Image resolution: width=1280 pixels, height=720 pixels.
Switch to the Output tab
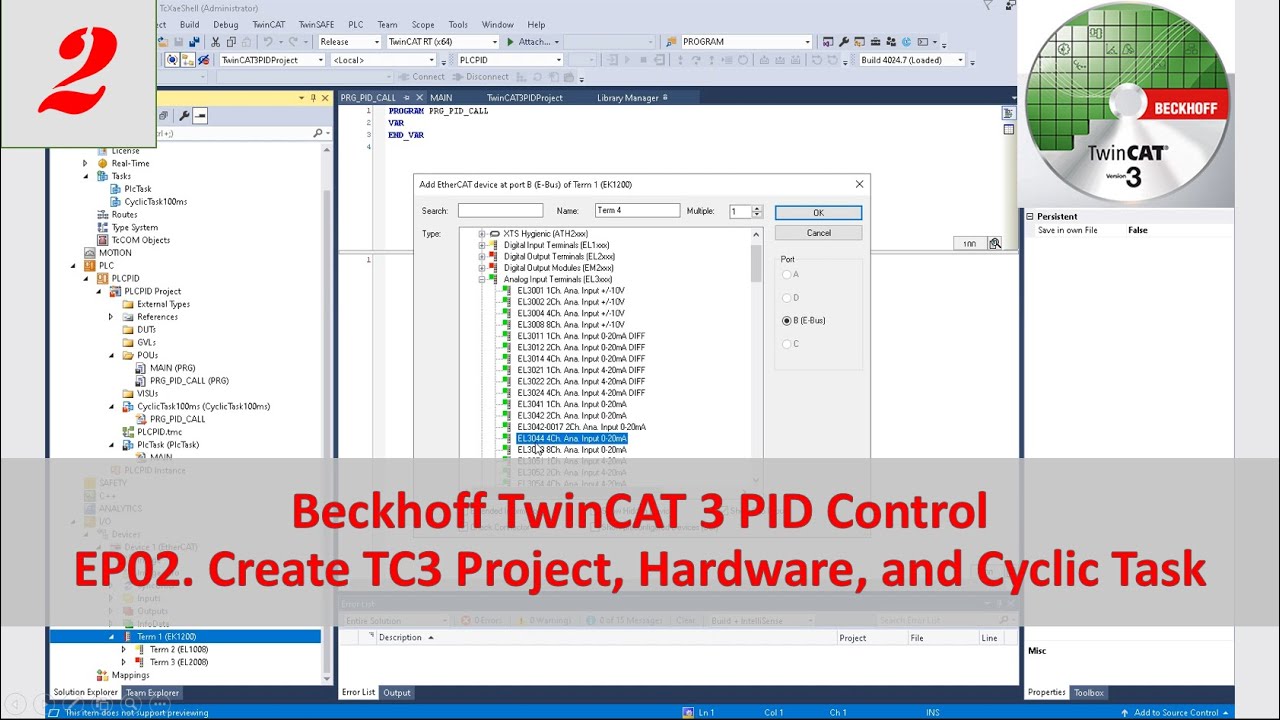397,692
